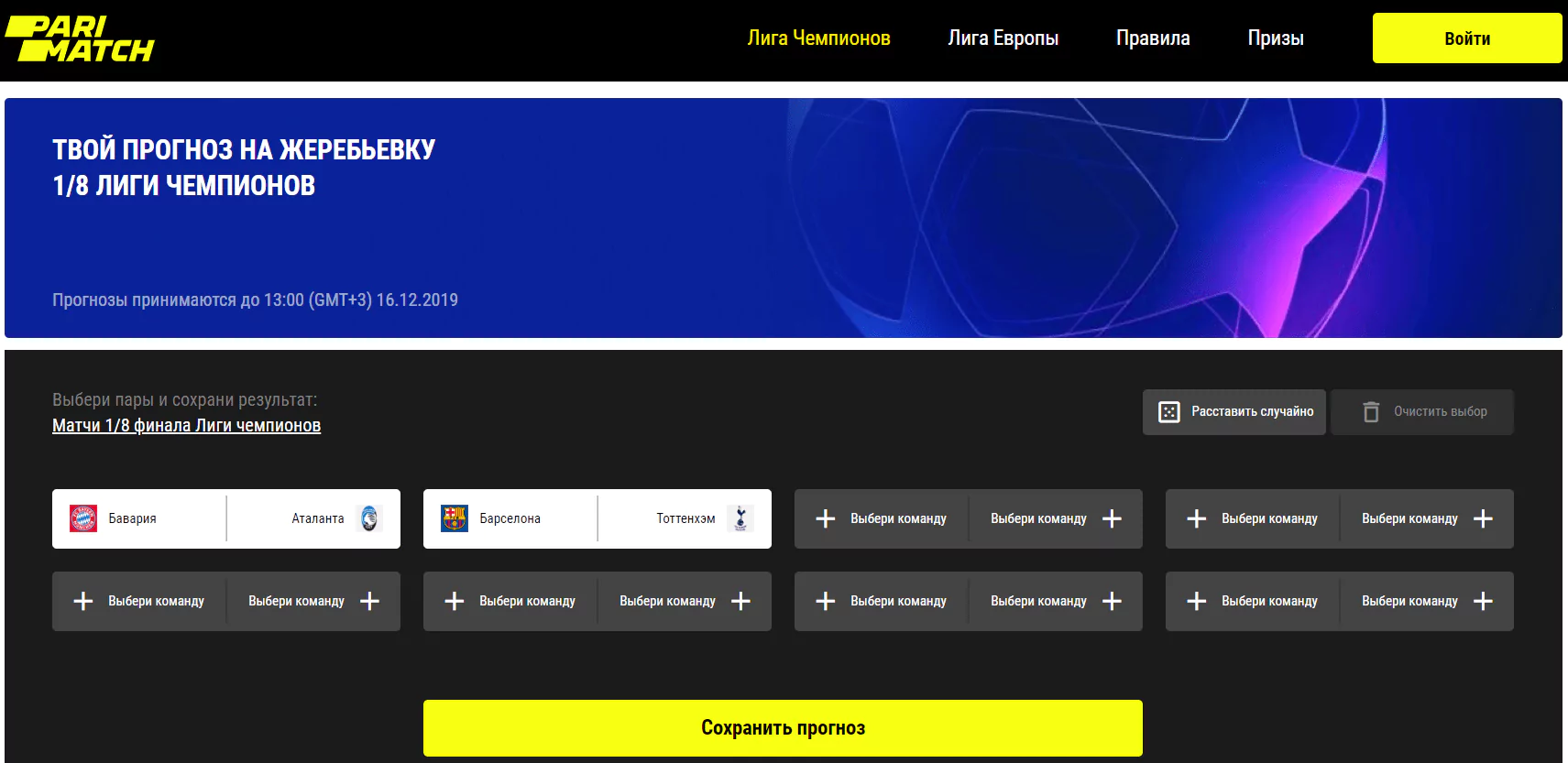Click the Расставить случайно button

[1234, 412]
